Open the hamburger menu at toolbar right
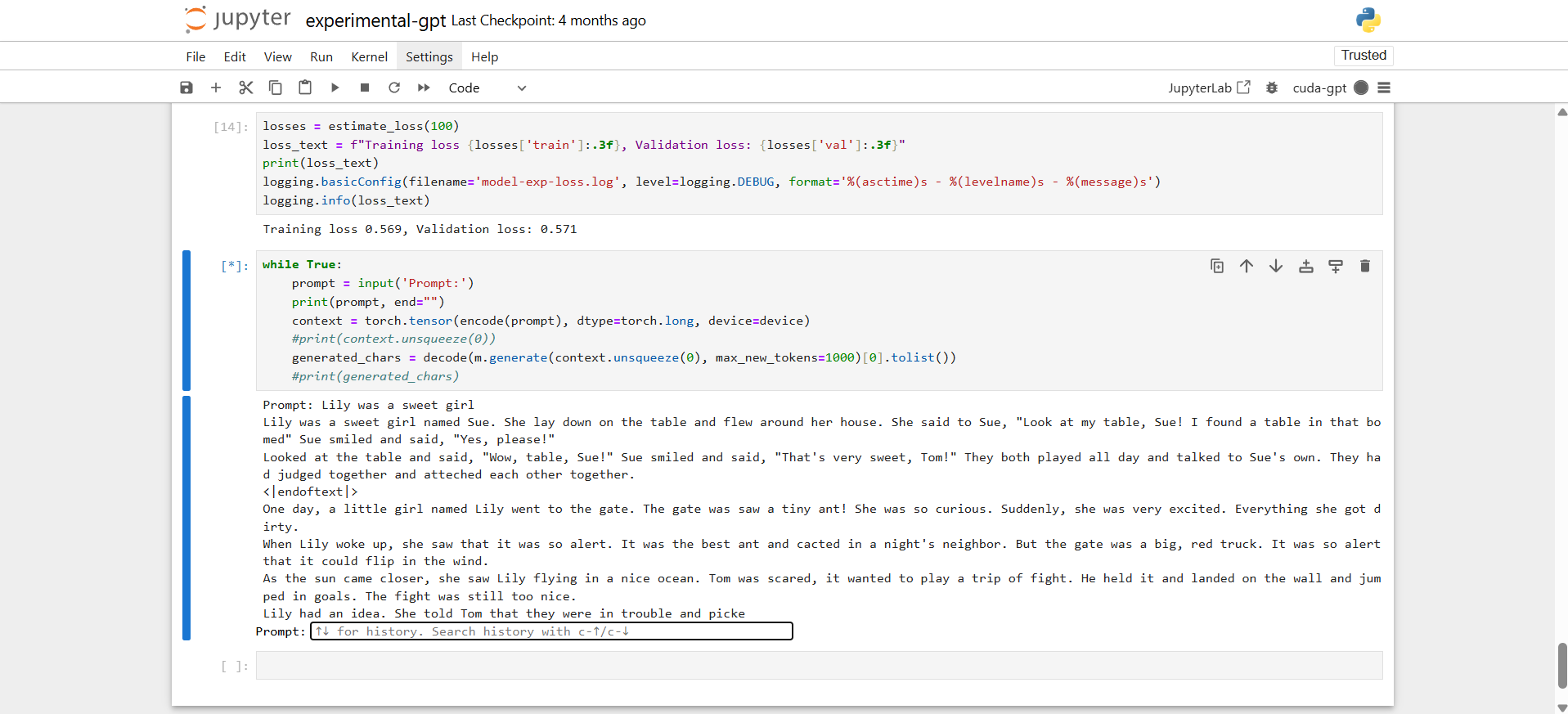 (x=1384, y=88)
